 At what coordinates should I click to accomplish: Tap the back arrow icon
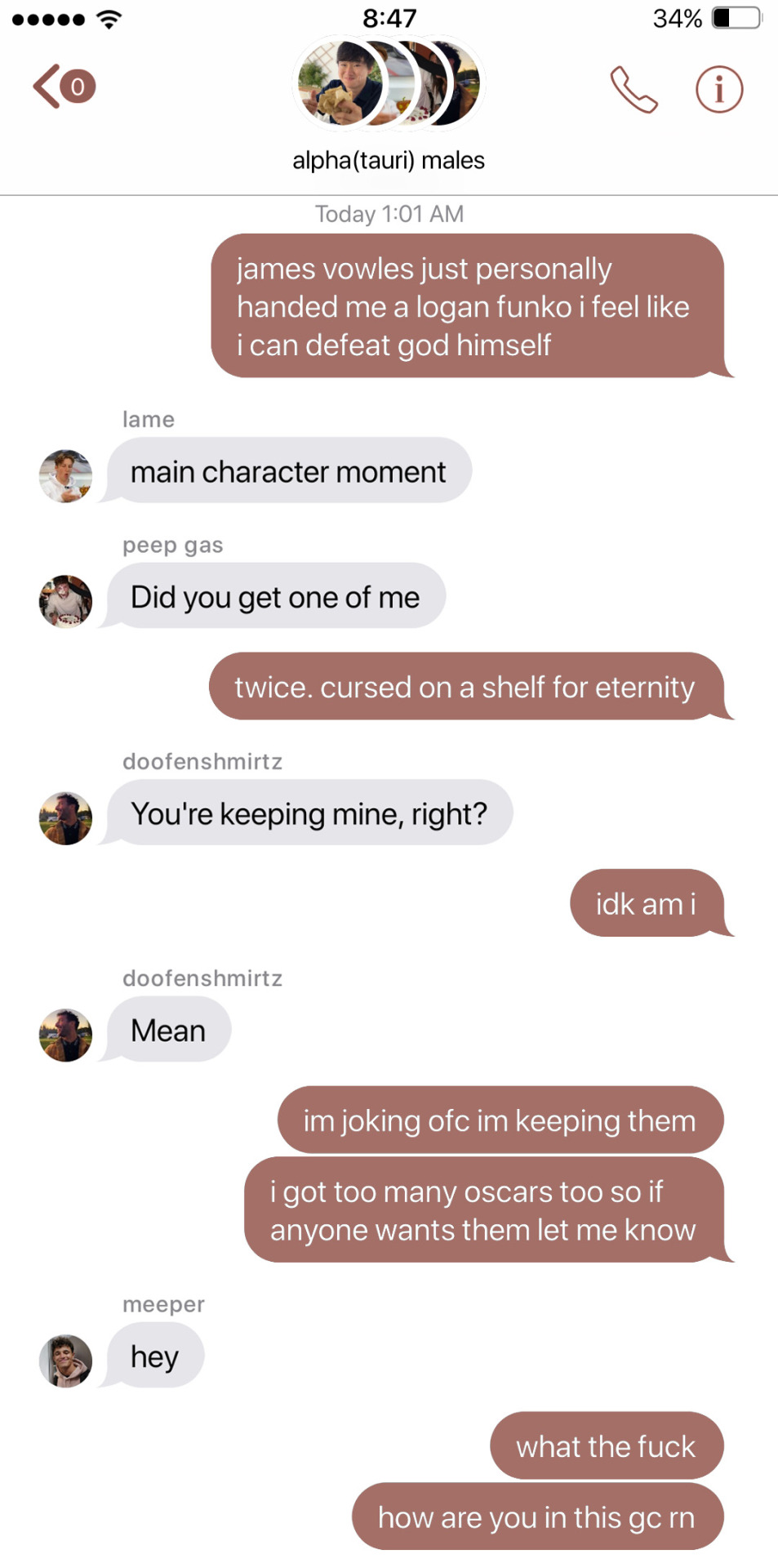(47, 86)
